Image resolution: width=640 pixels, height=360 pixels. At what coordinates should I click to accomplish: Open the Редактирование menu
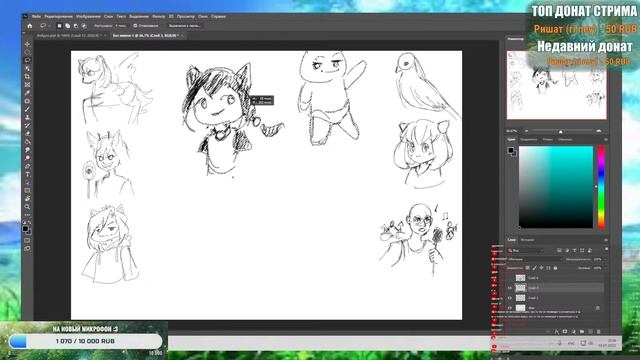click(58, 17)
